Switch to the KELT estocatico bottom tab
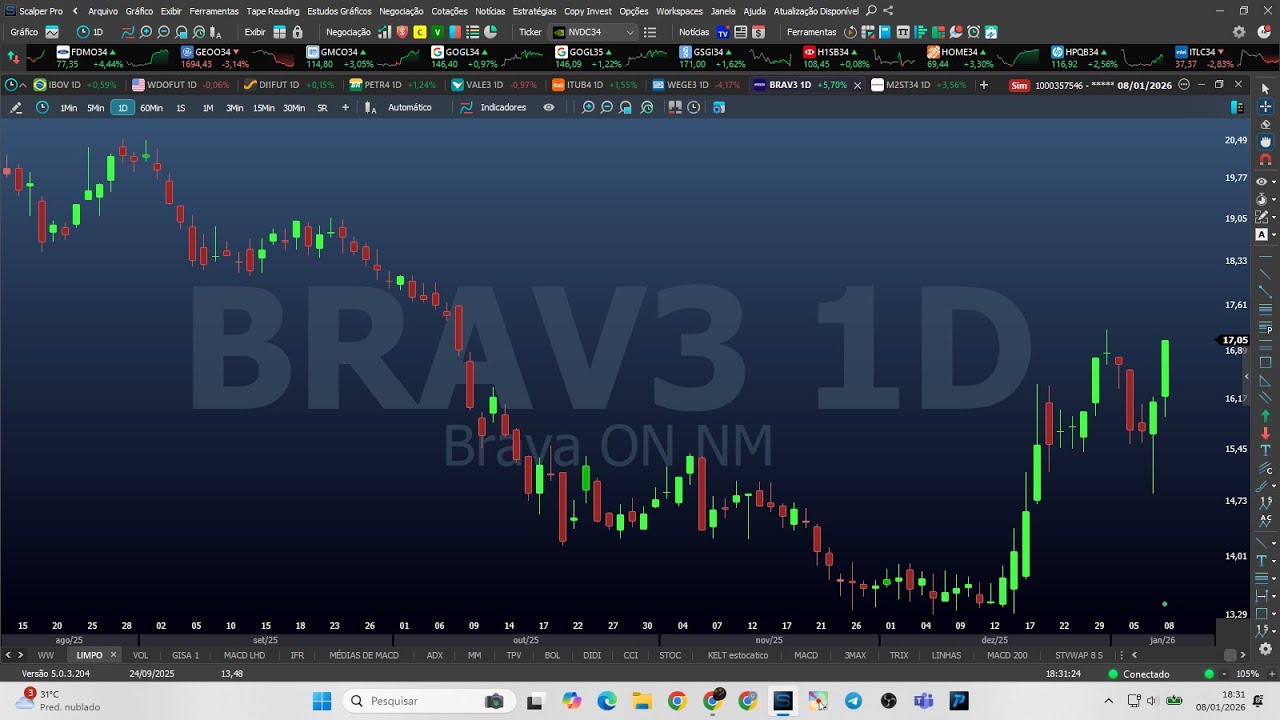 tap(738, 656)
